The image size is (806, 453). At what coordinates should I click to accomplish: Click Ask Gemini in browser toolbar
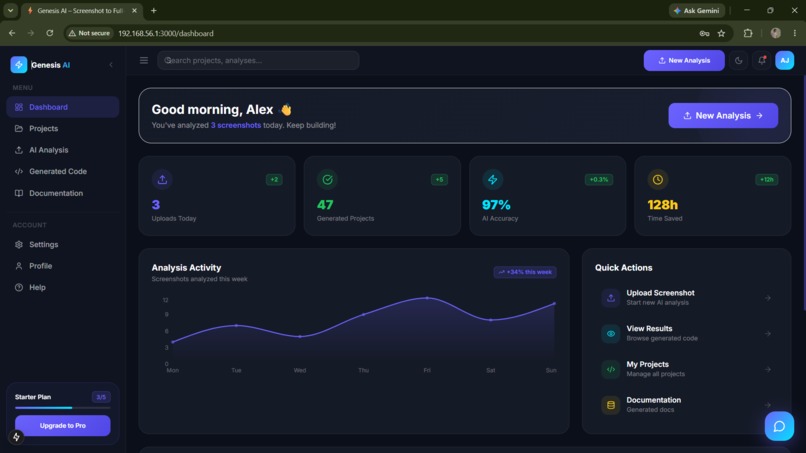(697, 10)
